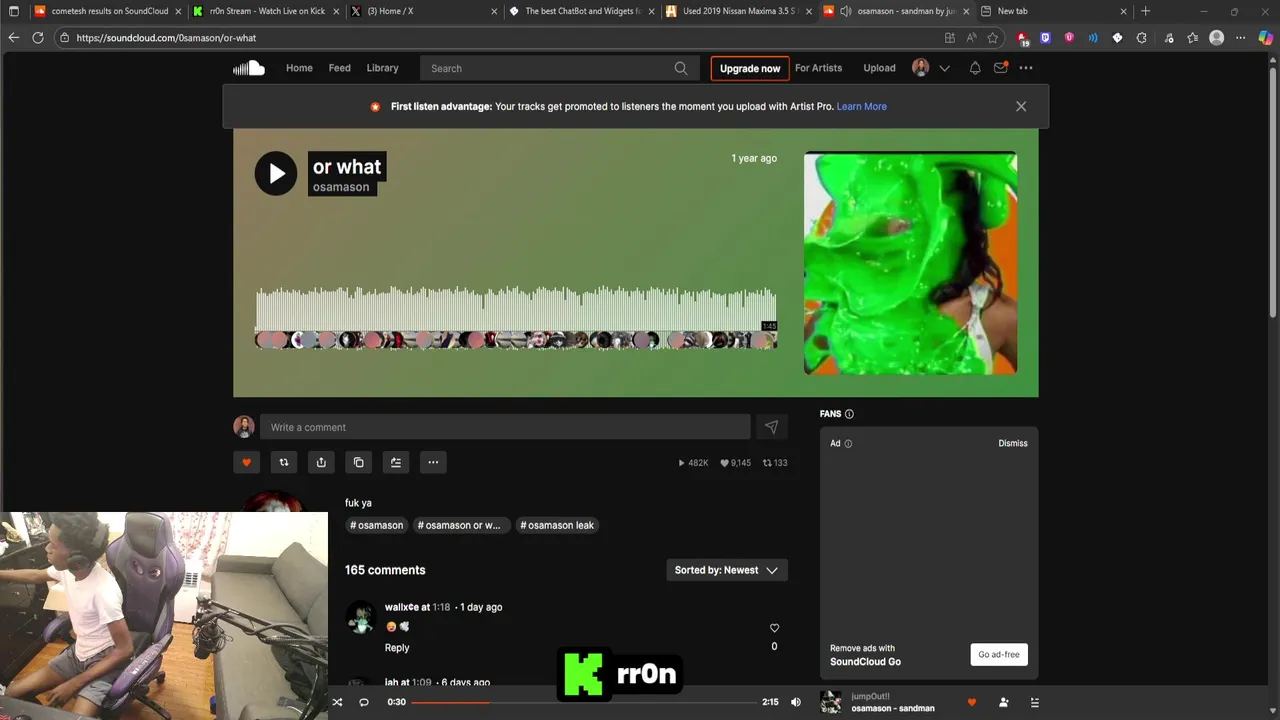This screenshot has width=1280, height=720.
Task: Switch to the New tab
Action: coord(1055,11)
